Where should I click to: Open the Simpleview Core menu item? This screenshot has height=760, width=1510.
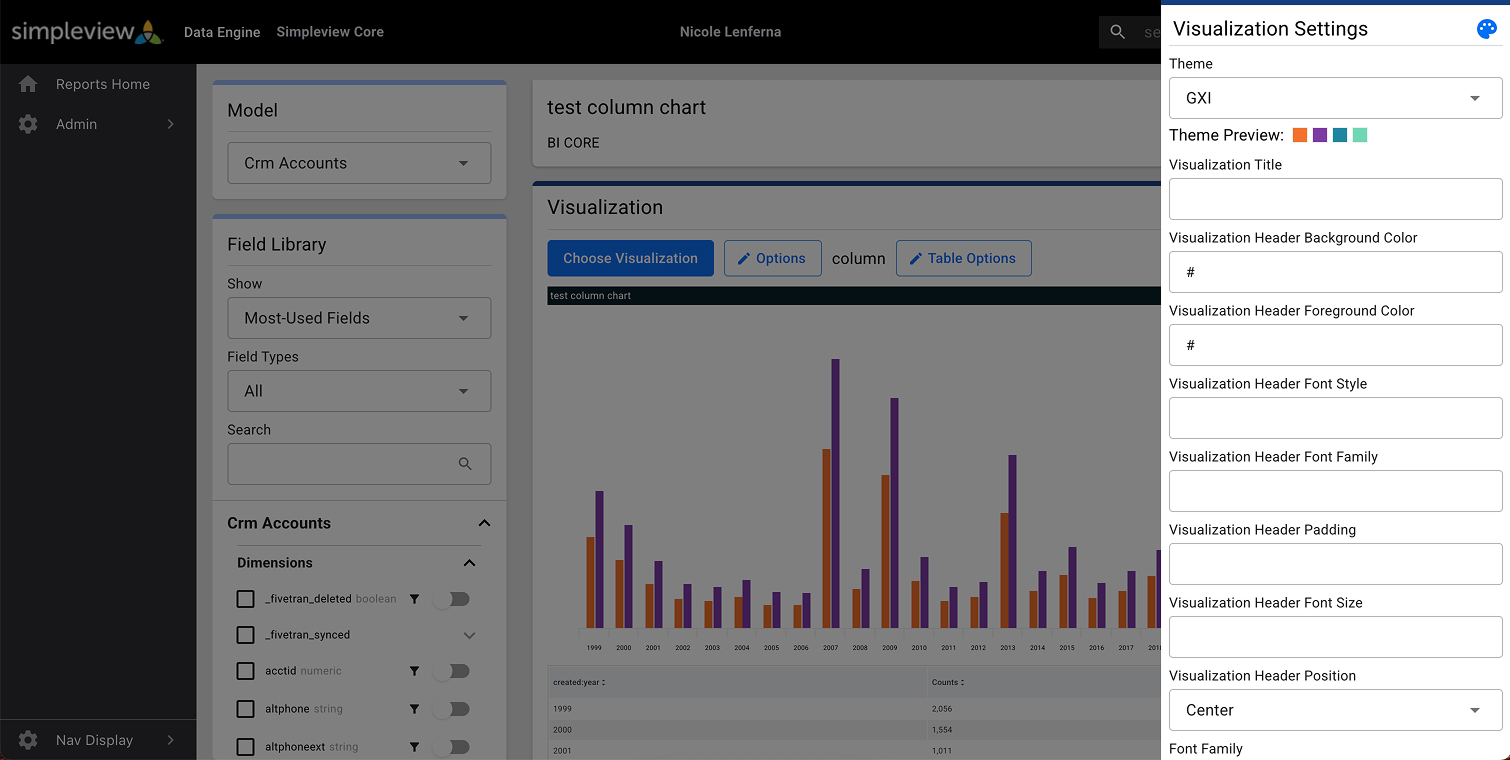click(x=330, y=32)
